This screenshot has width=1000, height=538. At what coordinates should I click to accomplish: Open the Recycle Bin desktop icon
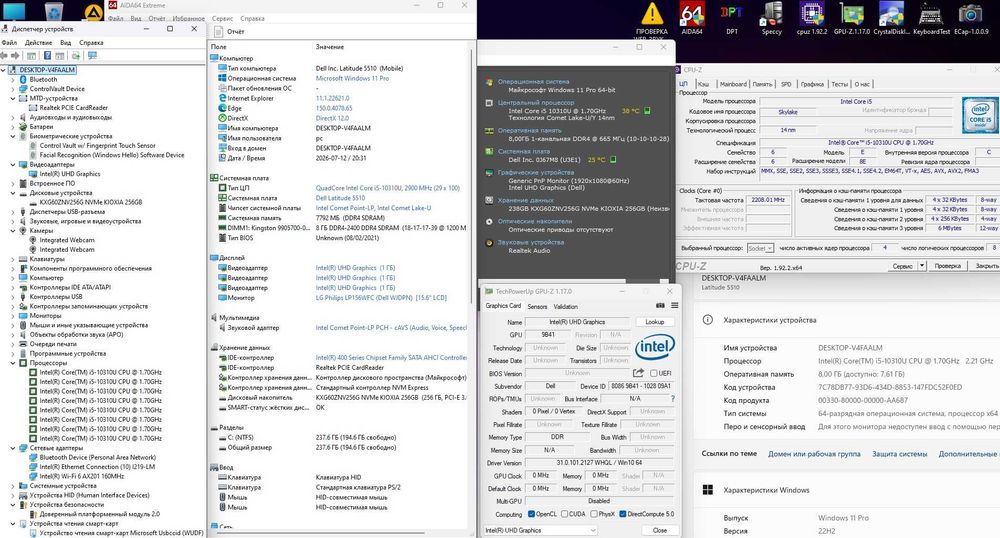[54, 10]
